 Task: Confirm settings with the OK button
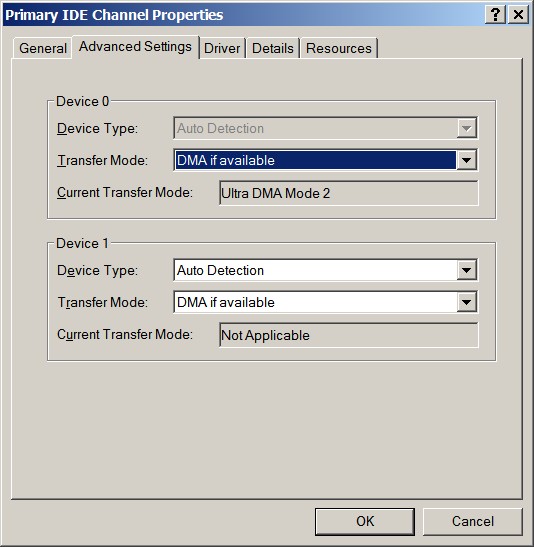click(x=365, y=522)
